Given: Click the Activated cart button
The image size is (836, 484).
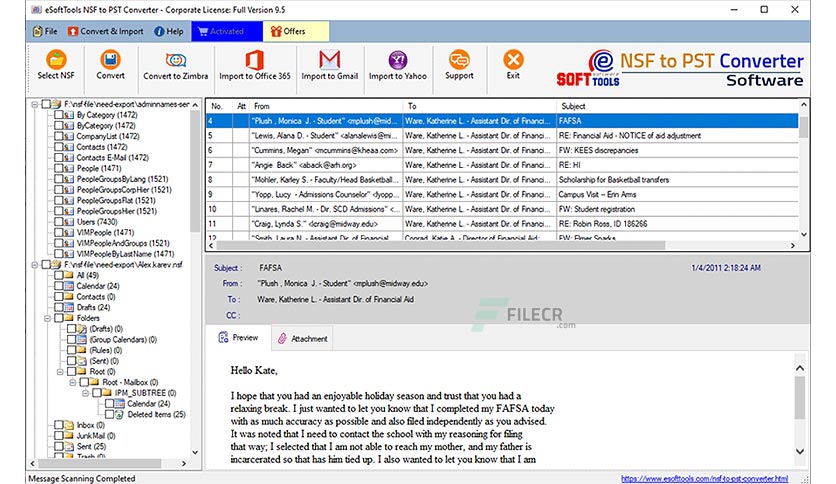Looking at the screenshot, I should [x=227, y=31].
